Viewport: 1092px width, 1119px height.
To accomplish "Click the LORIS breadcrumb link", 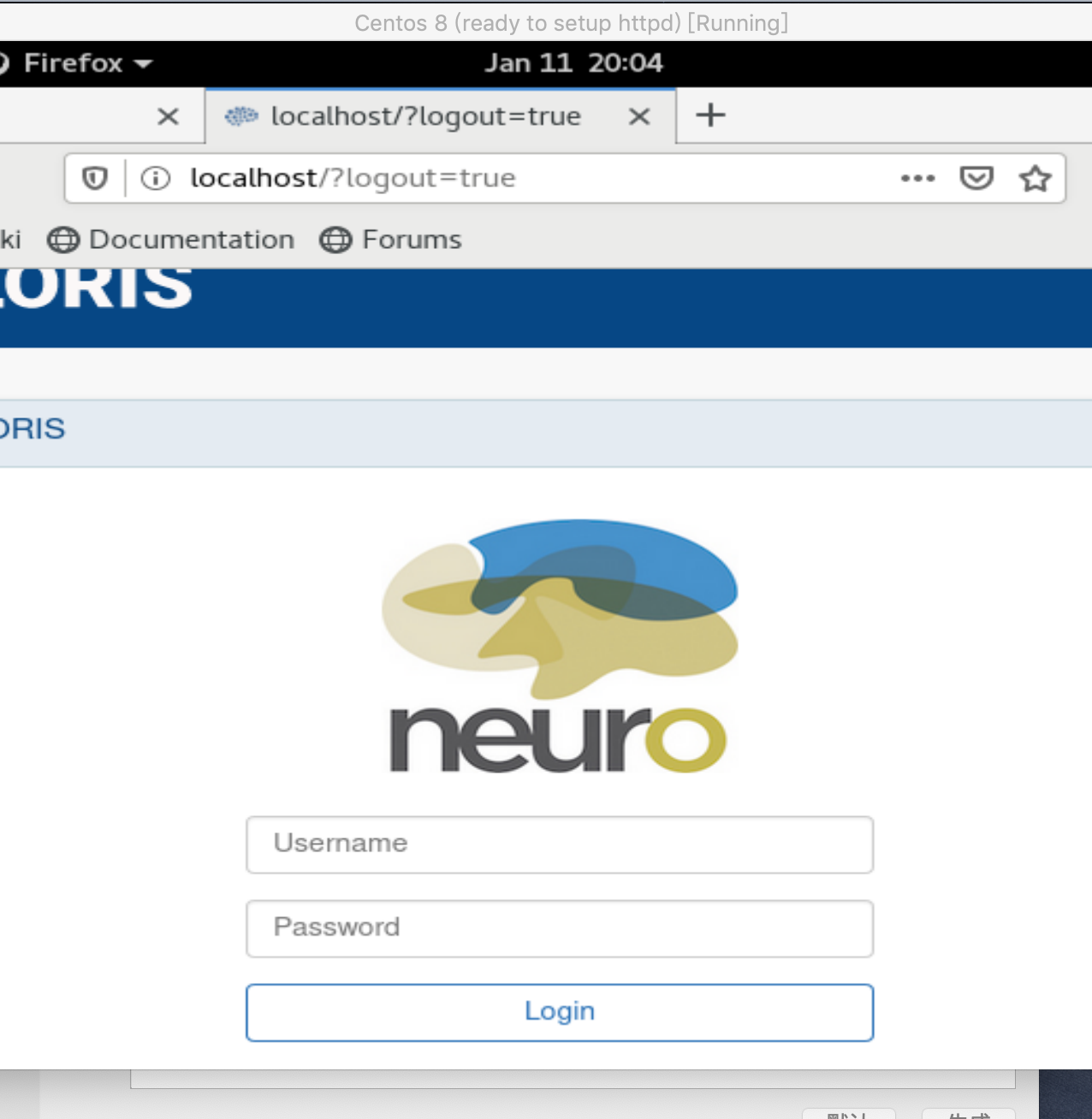I will click(x=33, y=429).
